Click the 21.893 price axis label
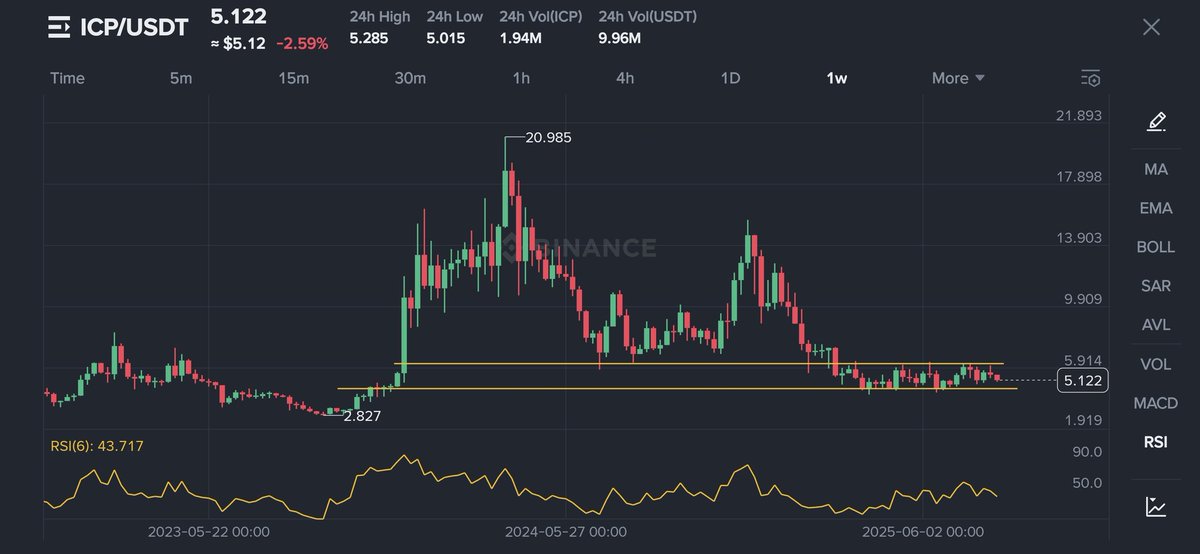The height and width of the screenshot is (554, 1200). tap(1079, 116)
